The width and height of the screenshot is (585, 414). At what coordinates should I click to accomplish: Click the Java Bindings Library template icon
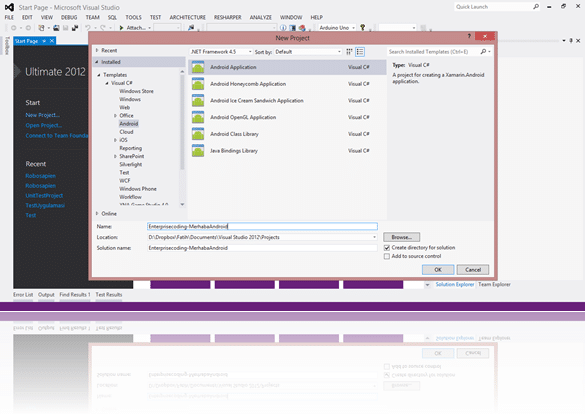click(x=198, y=151)
